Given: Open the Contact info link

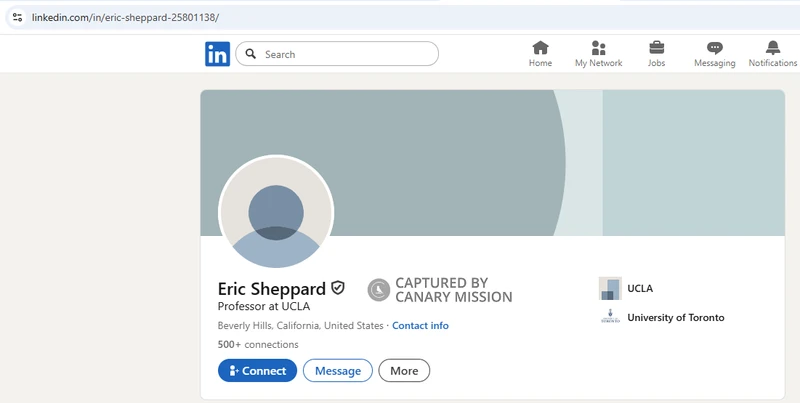Looking at the screenshot, I should pos(420,325).
